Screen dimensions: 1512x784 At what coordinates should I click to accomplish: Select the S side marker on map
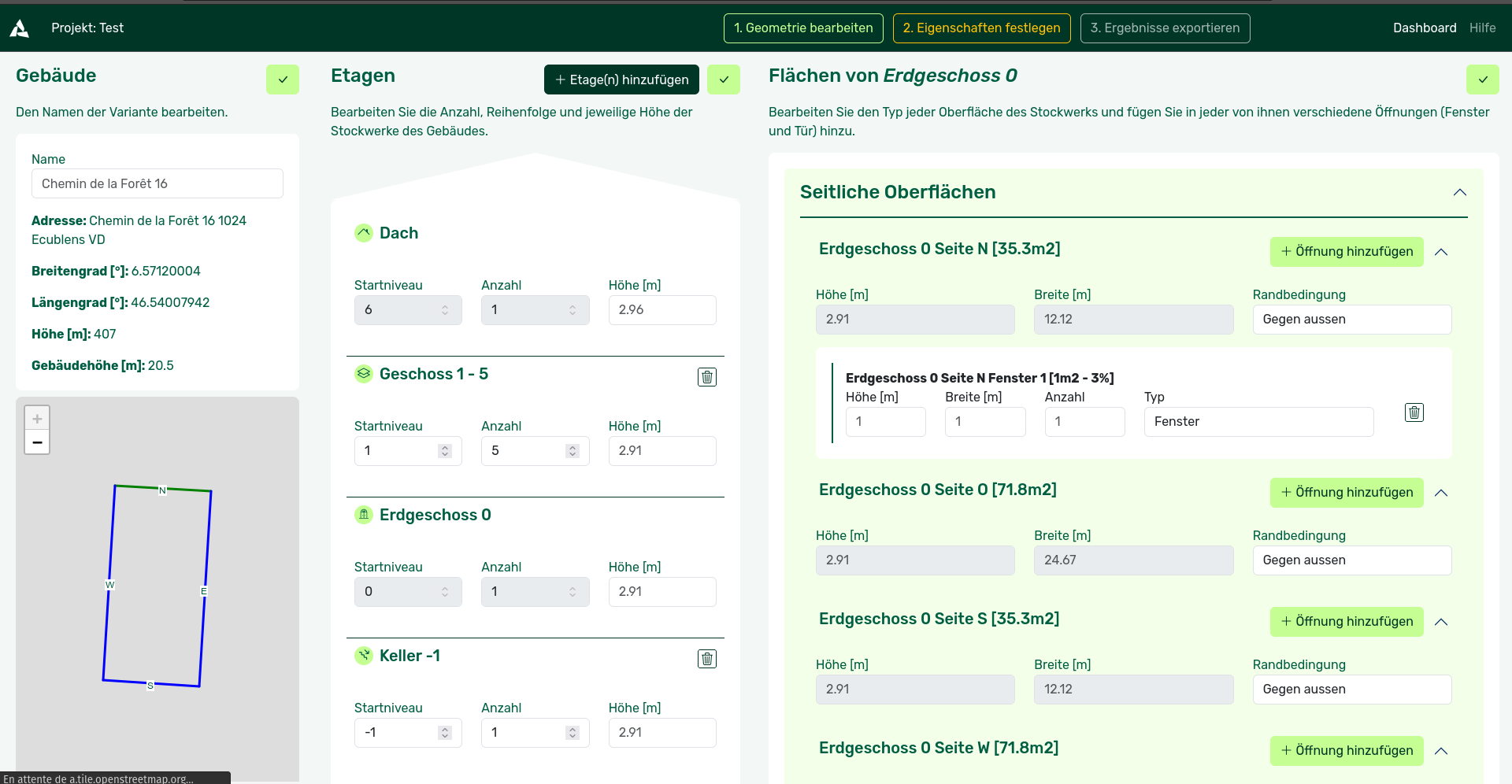tap(150, 686)
